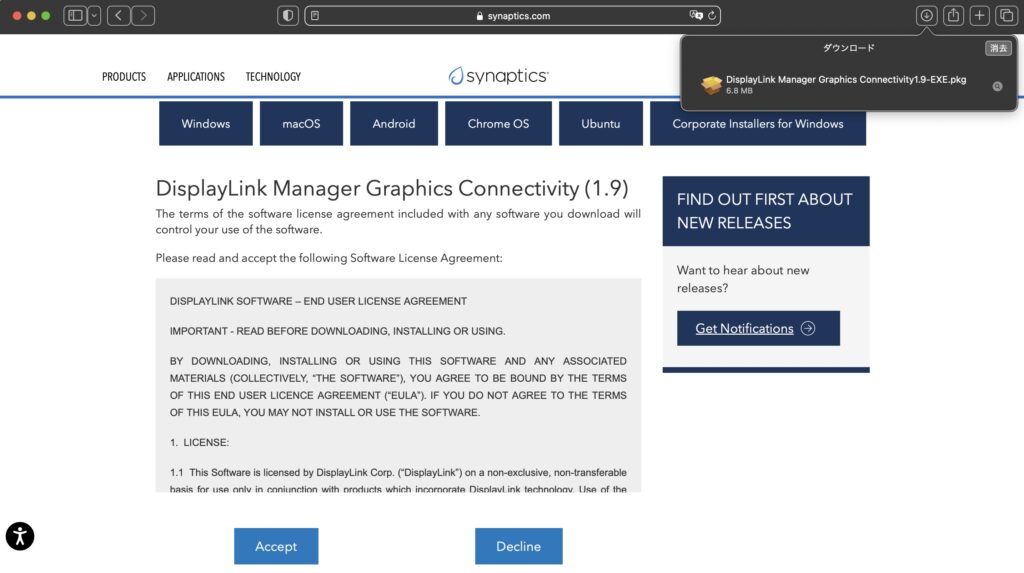Go back to the previous page
Screen dimensions: 1024x573
coord(118,15)
